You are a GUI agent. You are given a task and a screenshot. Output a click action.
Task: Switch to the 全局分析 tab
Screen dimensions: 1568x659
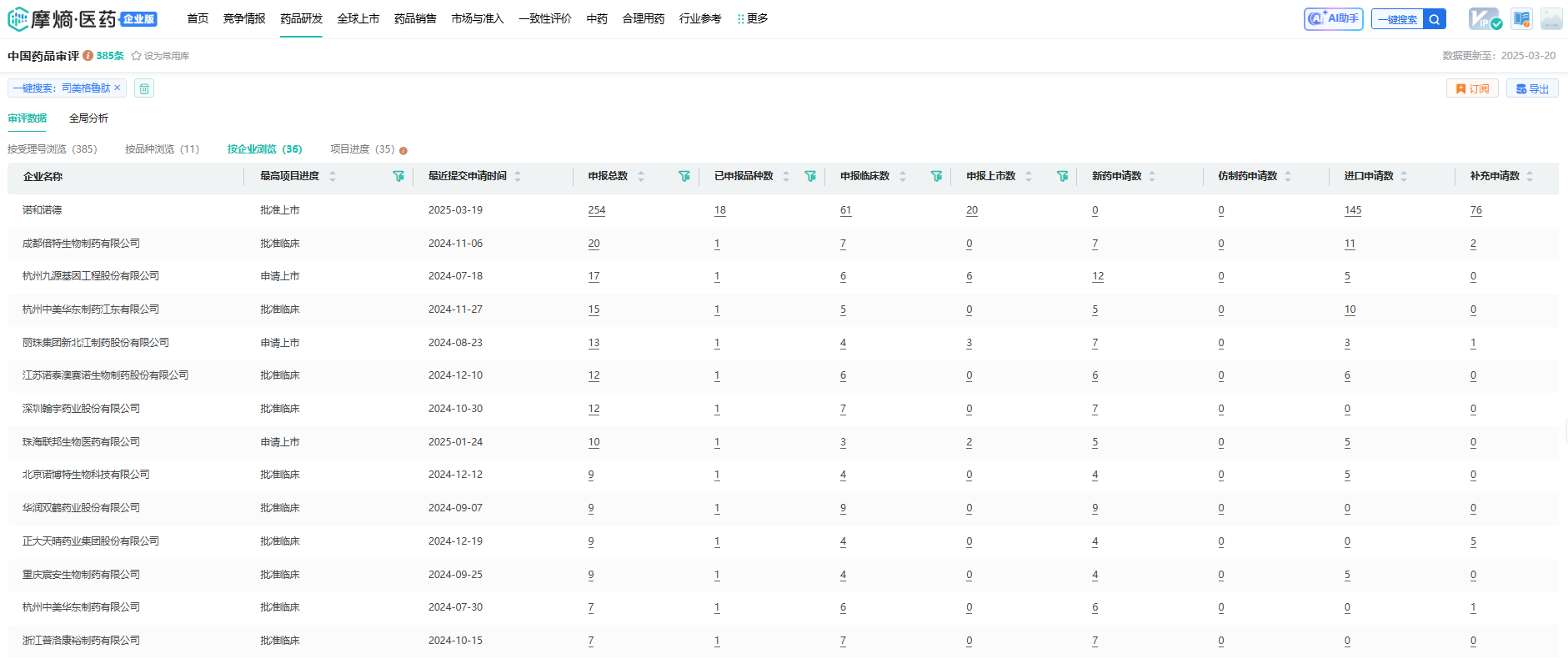pos(88,118)
